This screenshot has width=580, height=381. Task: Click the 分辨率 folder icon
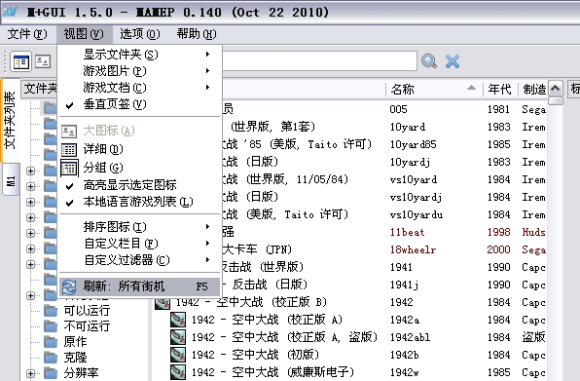[x=51, y=372]
